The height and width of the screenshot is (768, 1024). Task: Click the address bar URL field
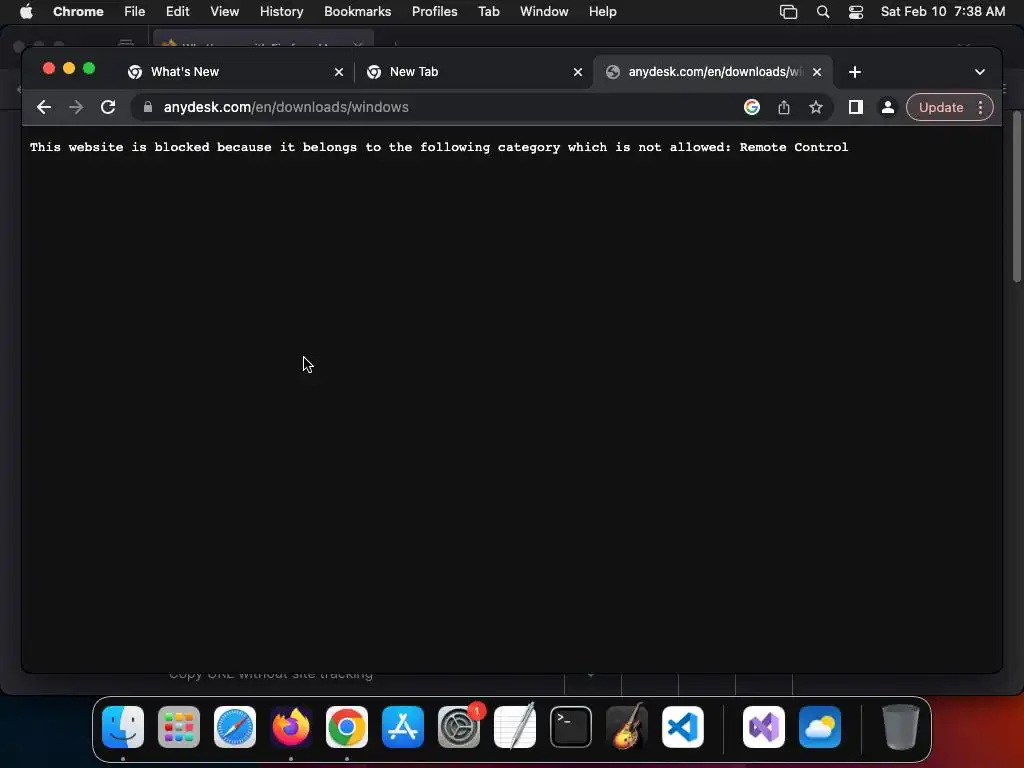click(x=444, y=107)
